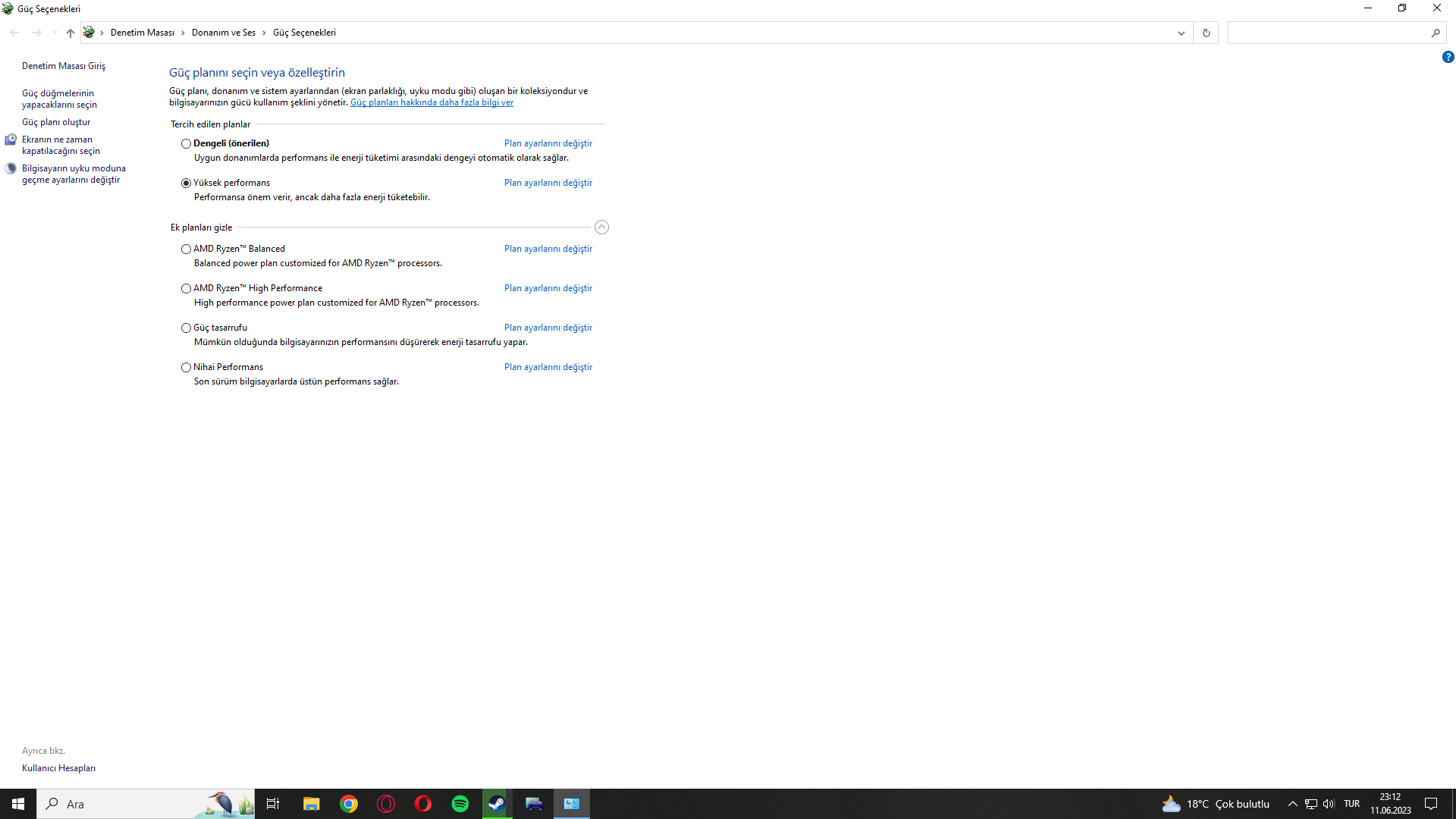Screen dimensions: 1456x819
Task: Choose the Nihai Performans plan
Action: click(x=186, y=367)
